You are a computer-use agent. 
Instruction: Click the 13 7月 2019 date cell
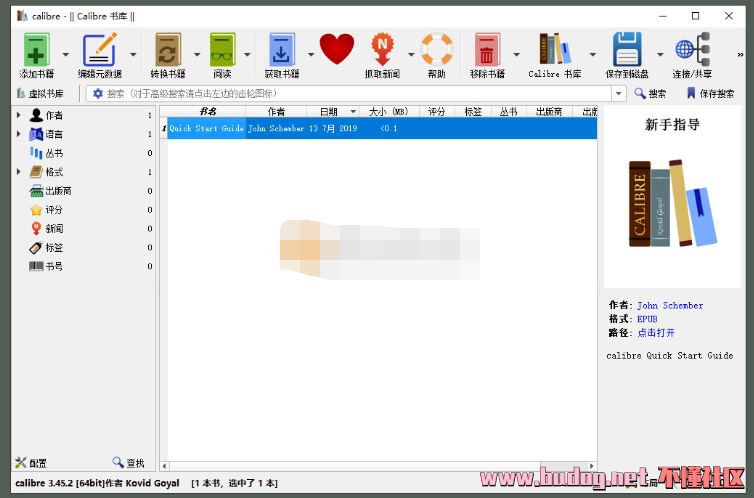coord(333,128)
